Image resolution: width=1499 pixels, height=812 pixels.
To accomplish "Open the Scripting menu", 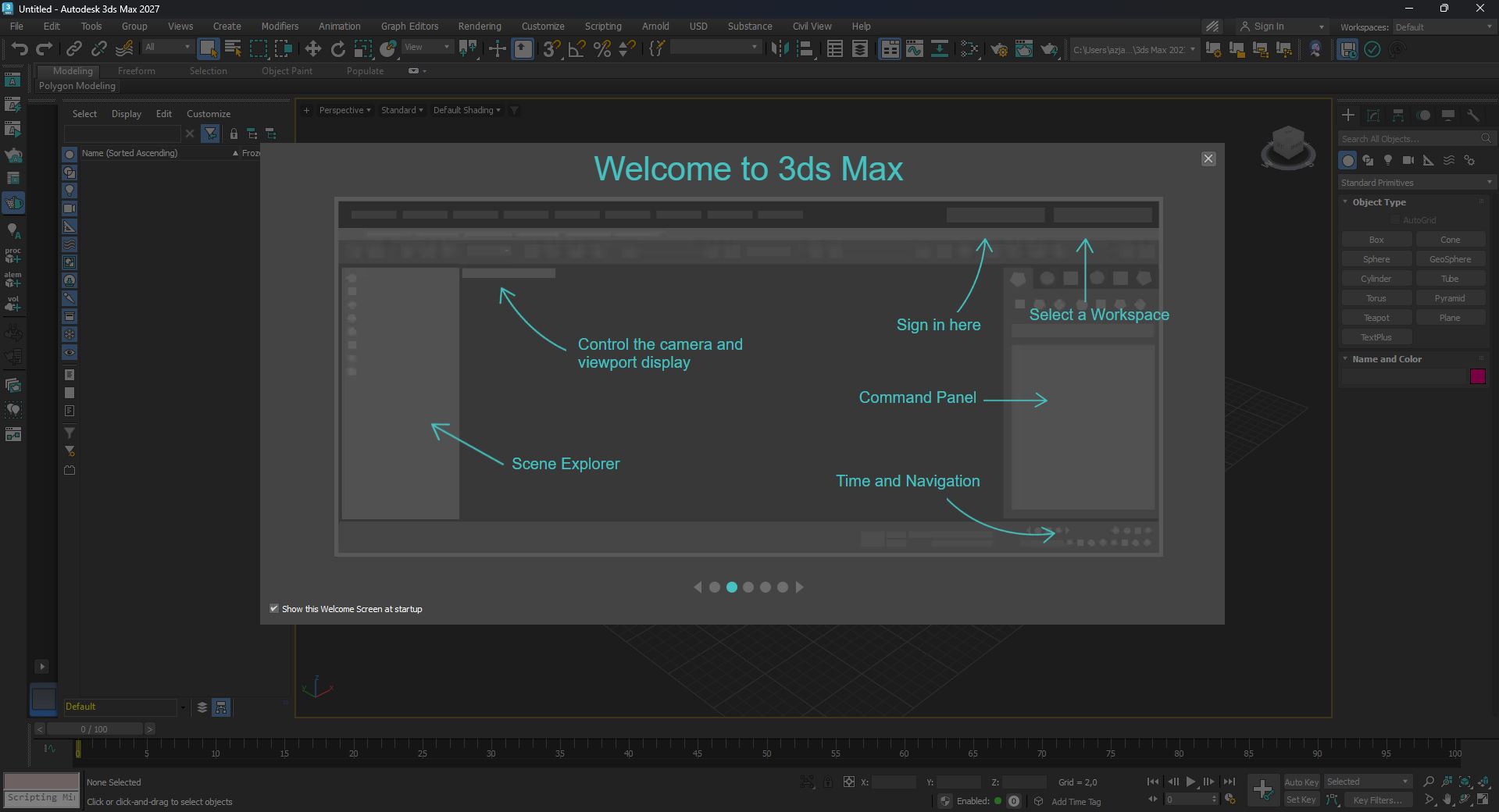I will 603,27.
